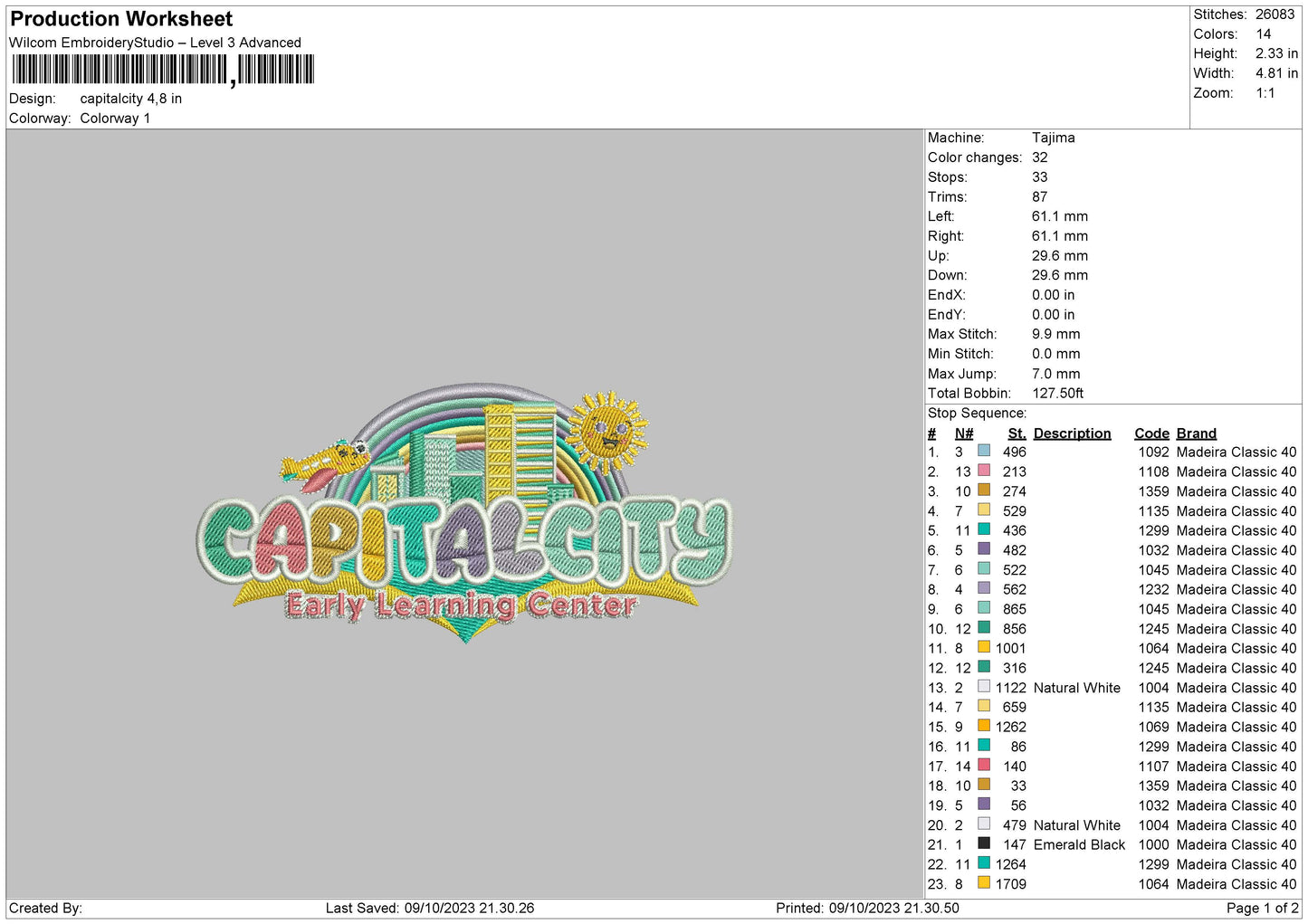Screen dimensions: 1308x924
Task: Click the 'Printed: 09/10/2023 21.30.50' text
Action: pyautogui.click(x=867, y=909)
